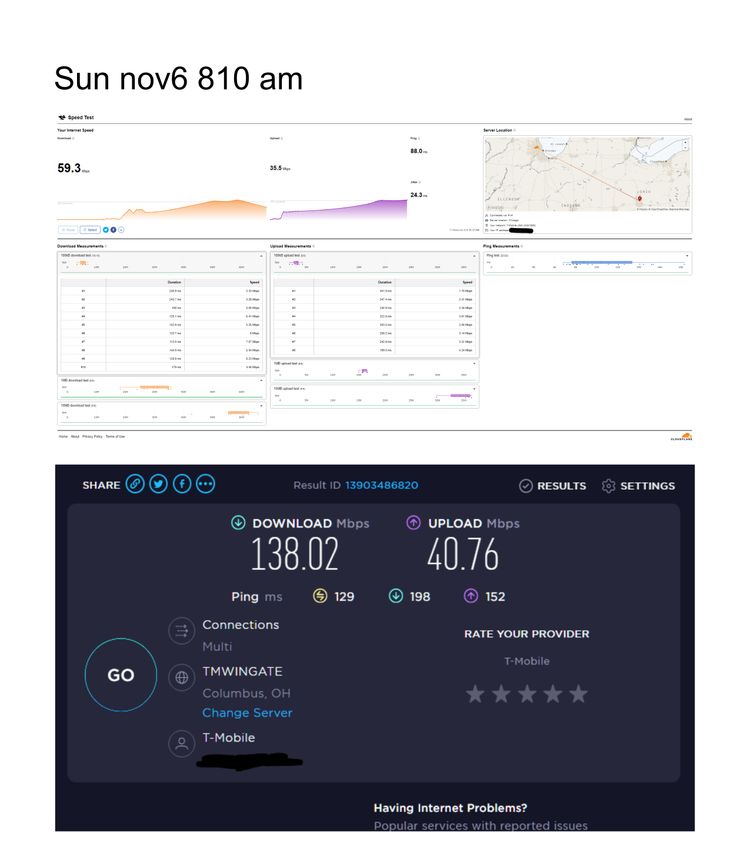Image resolution: width=750 pixels, height=842 pixels.
Task: Click the orange download speed graph
Action: tap(162, 209)
